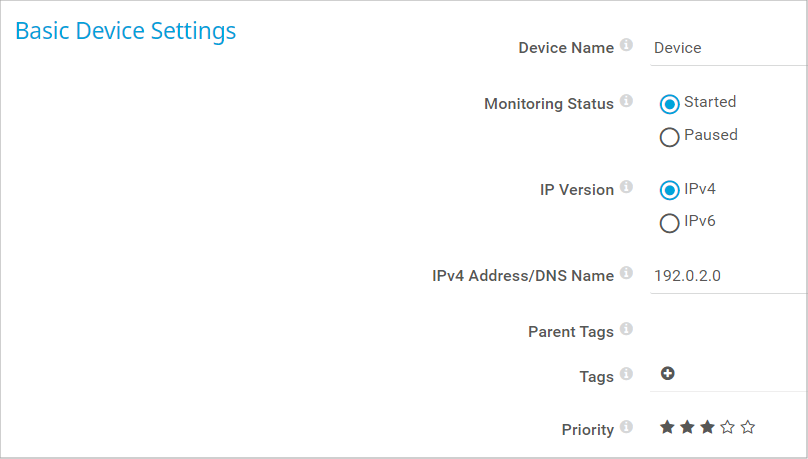Image resolution: width=808 pixels, height=459 pixels.
Task: Click the info icon beside Device Name
Action: point(626,45)
